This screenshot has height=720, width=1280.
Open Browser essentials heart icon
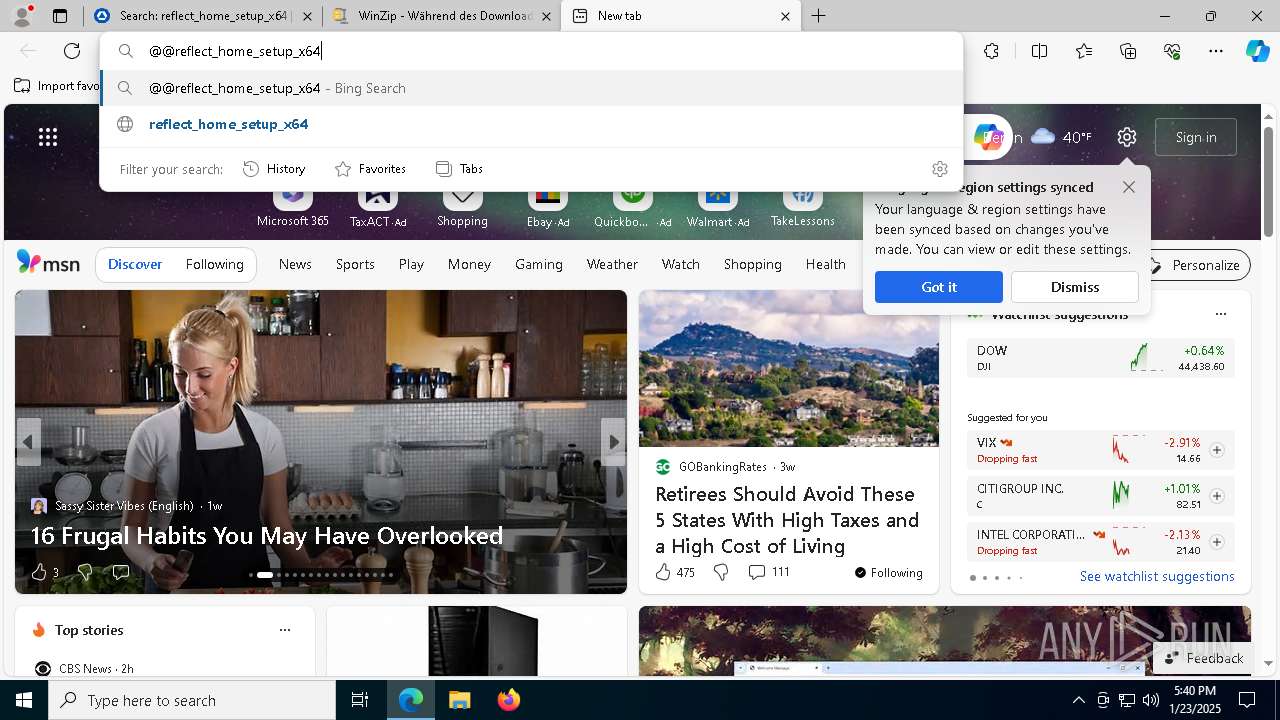tap(1172, 51)
